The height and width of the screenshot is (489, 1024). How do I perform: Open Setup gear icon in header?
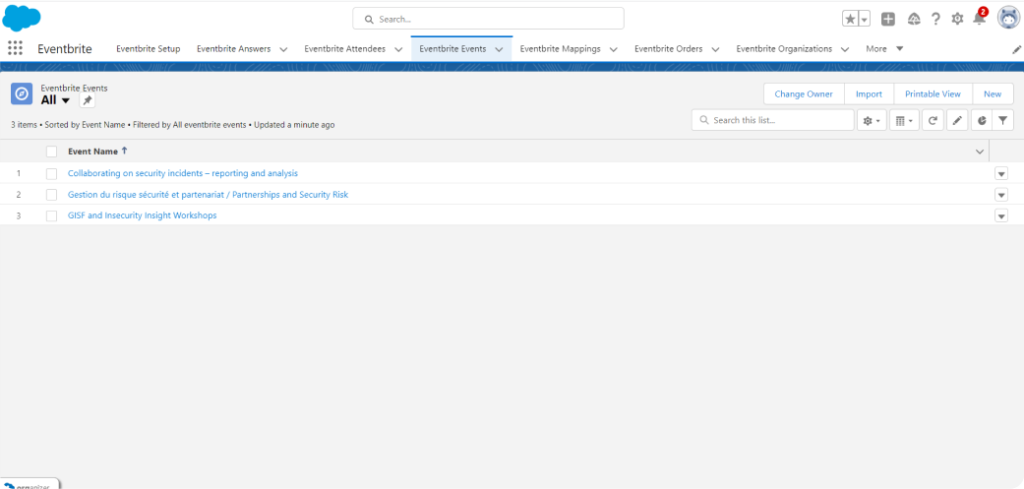(957, 19)
